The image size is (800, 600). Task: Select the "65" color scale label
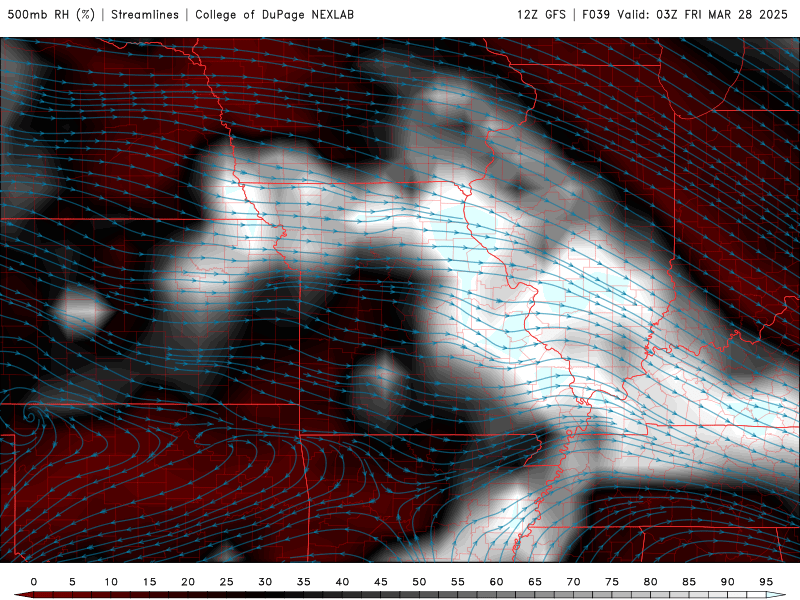[535, 582]
